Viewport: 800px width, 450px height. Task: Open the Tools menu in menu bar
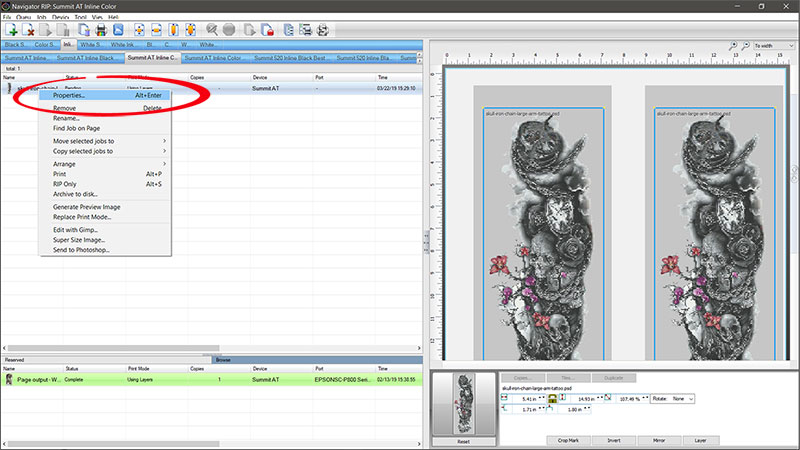(81, 17)
